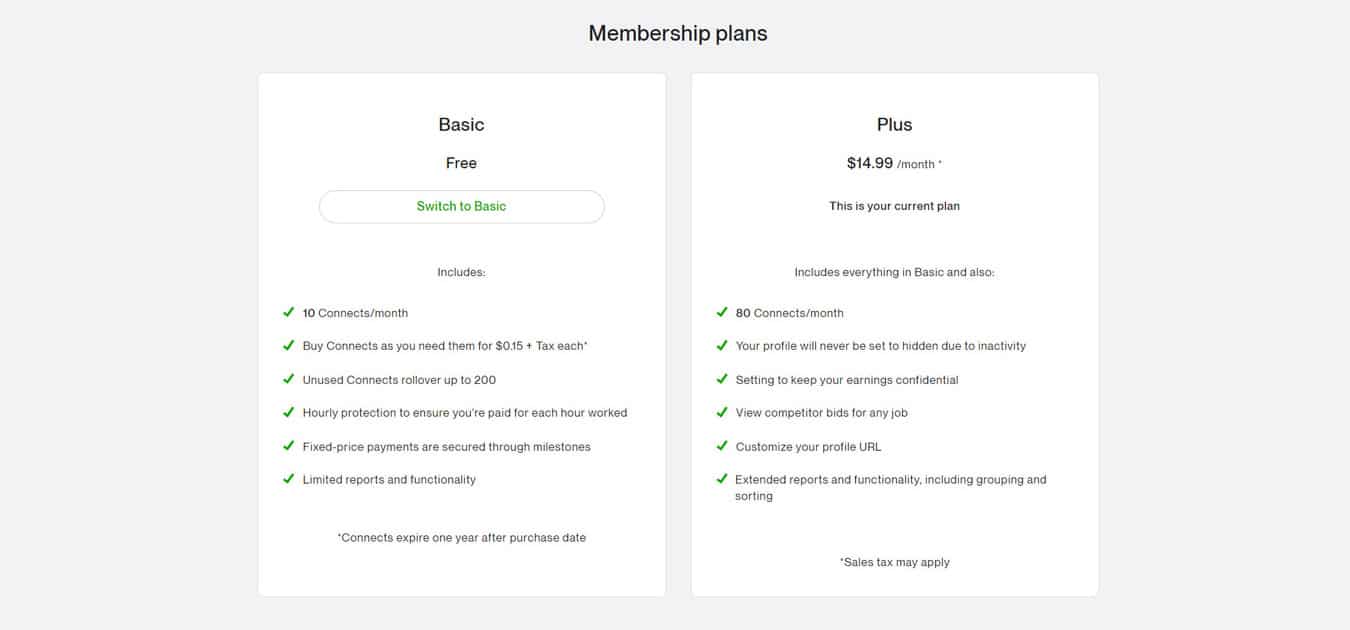The width and height of the screenshot is (1350, 630).
Task: Click the Switch to Basic button
Action: point(461,207)
